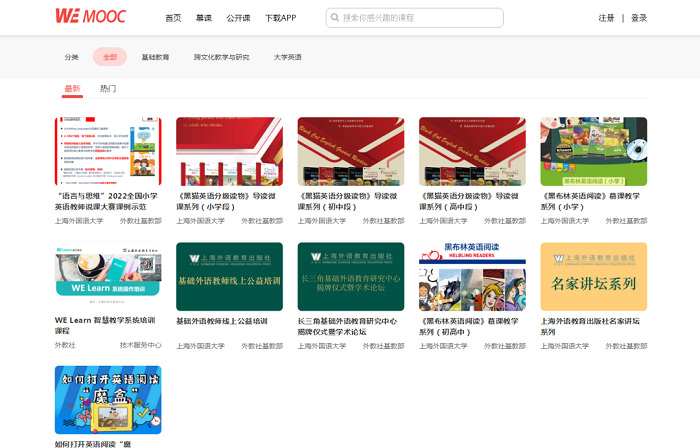Open the 慕课 nav item
The height and width of the screenshot is (448, 700).
pos(204,18)
